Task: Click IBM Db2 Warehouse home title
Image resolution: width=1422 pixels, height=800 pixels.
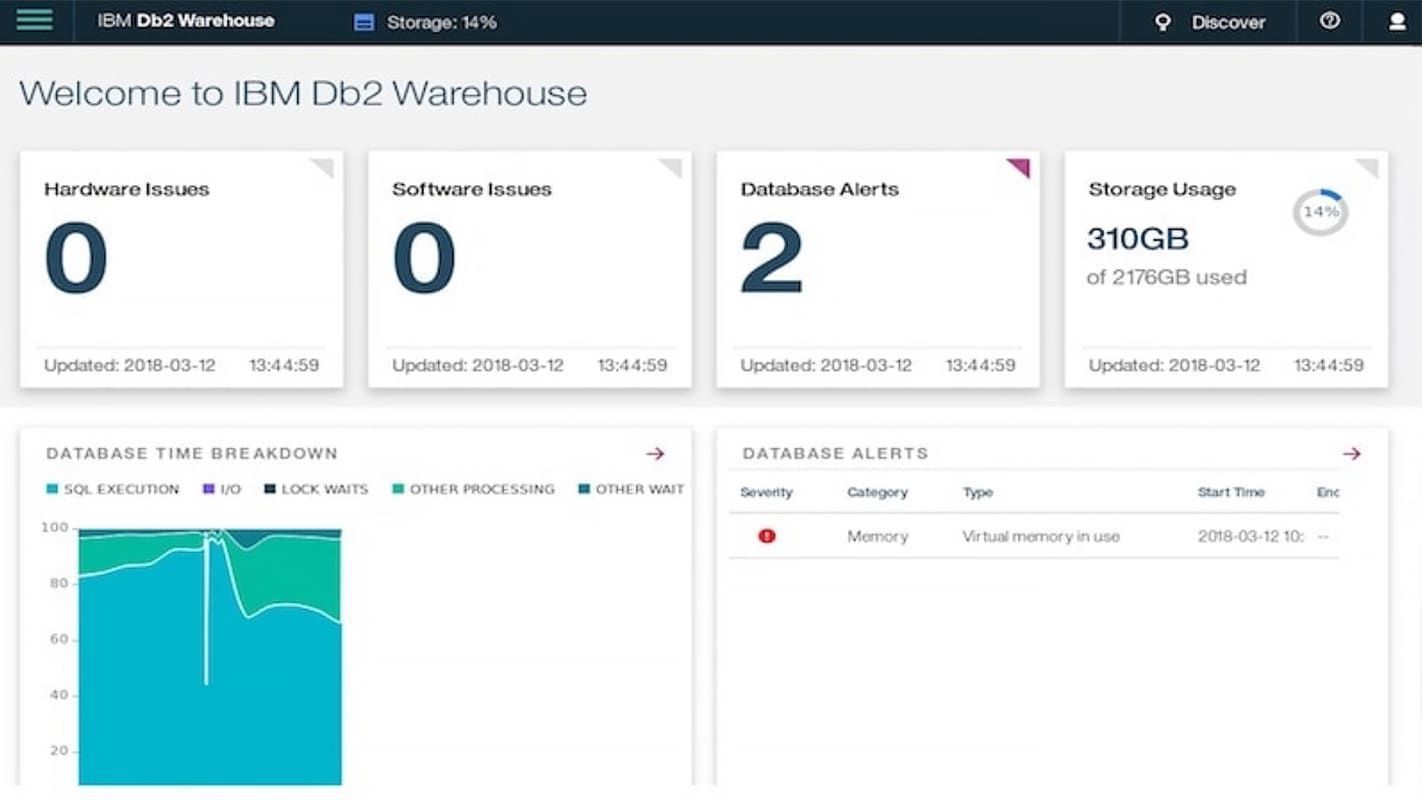Action: [x=185, y=19]
